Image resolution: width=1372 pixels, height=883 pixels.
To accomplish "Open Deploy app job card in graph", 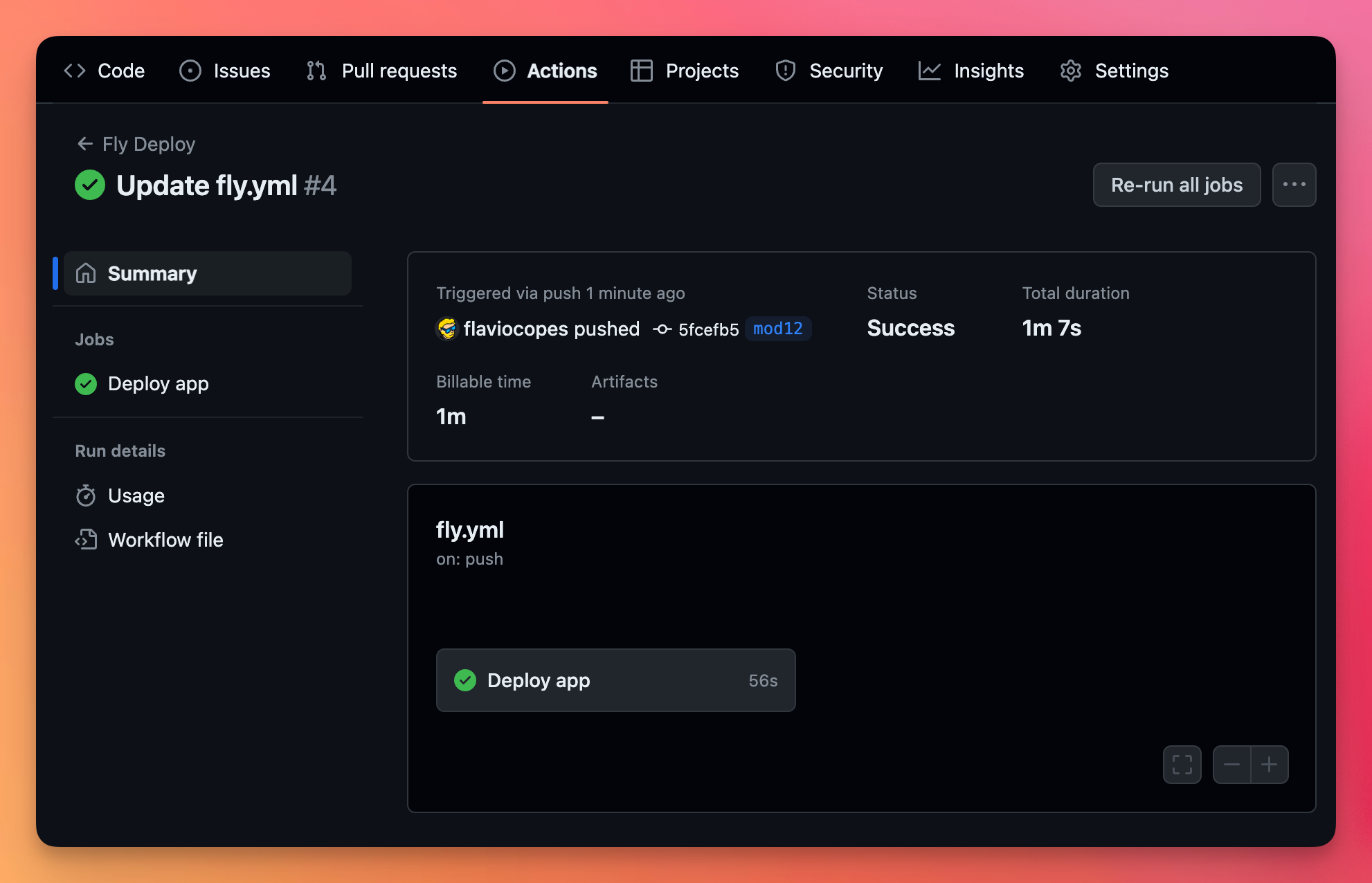I will point(615,680).
